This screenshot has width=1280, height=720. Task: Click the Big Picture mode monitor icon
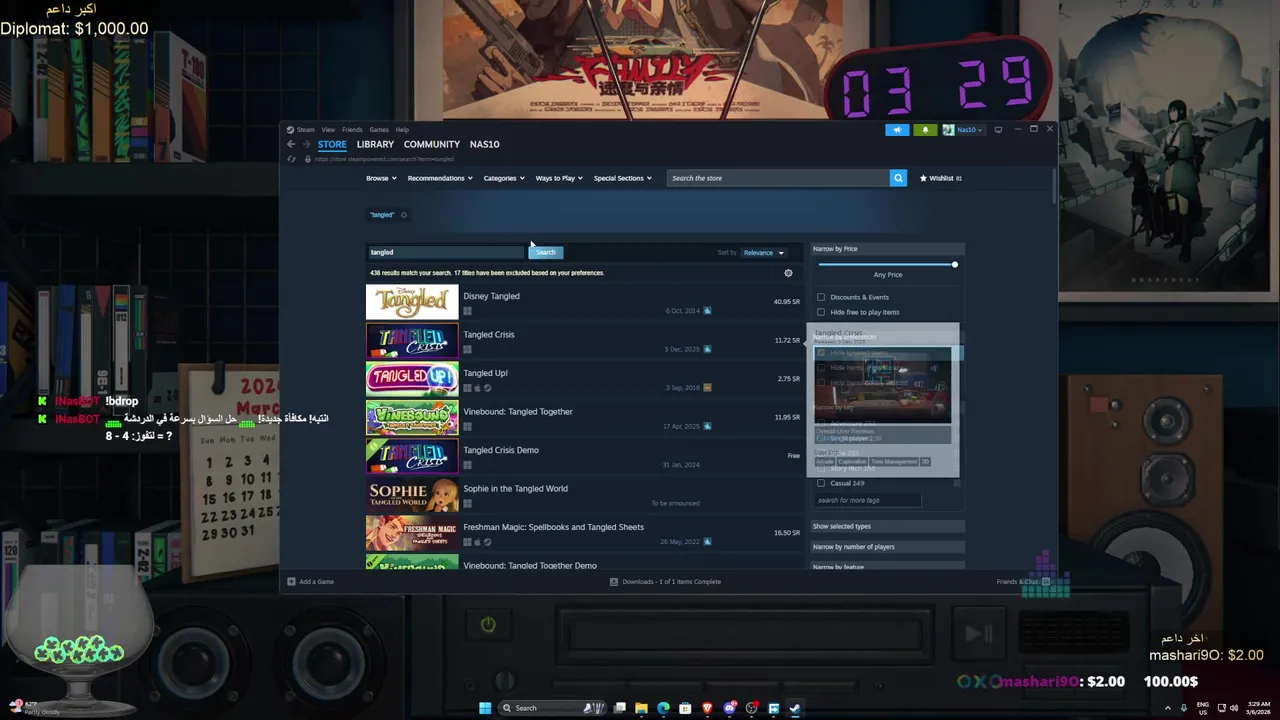[998, 129]
